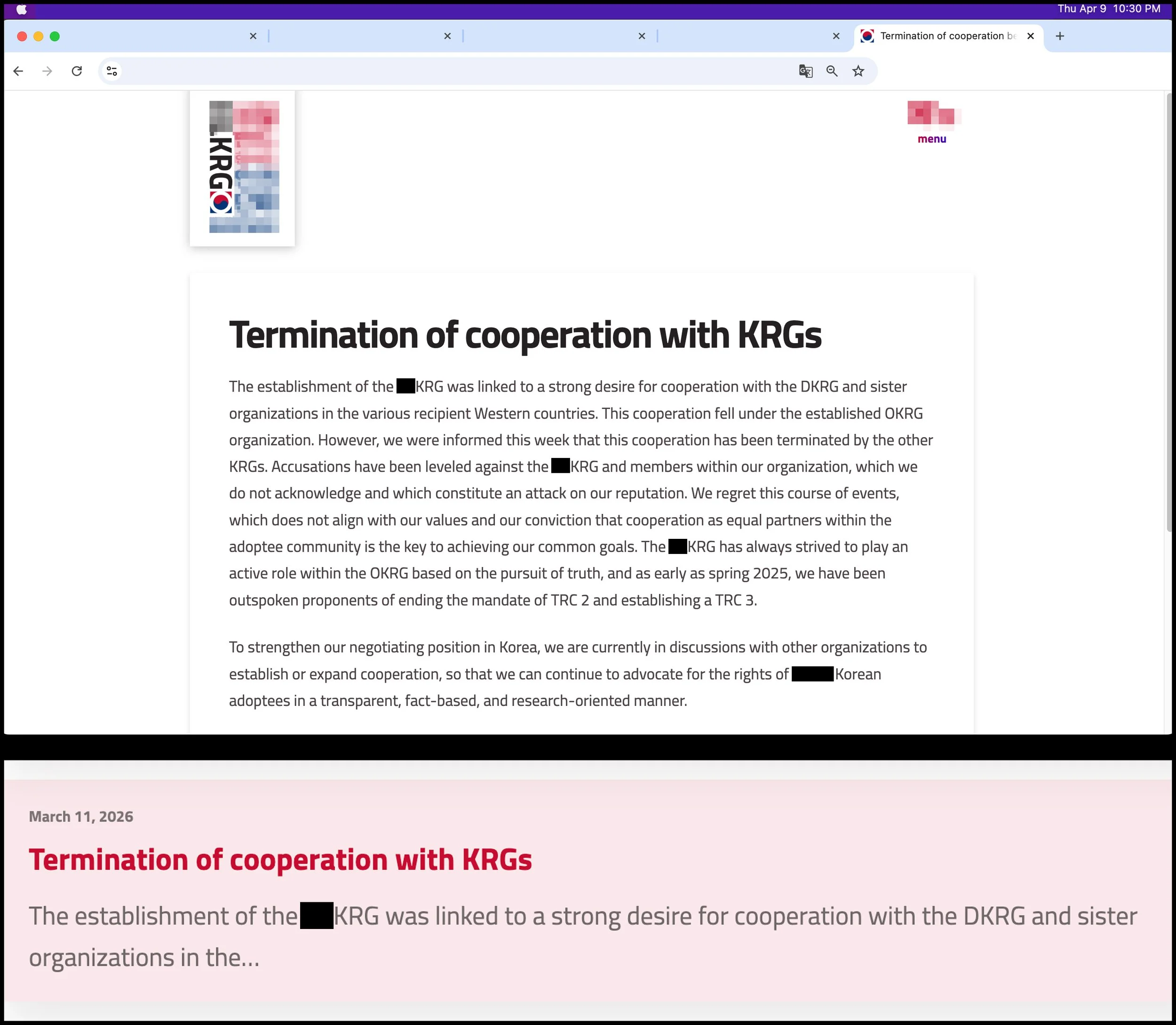Open a new tab with plus button
Screen dimensions: 1176x1025
coord(1059,36)
